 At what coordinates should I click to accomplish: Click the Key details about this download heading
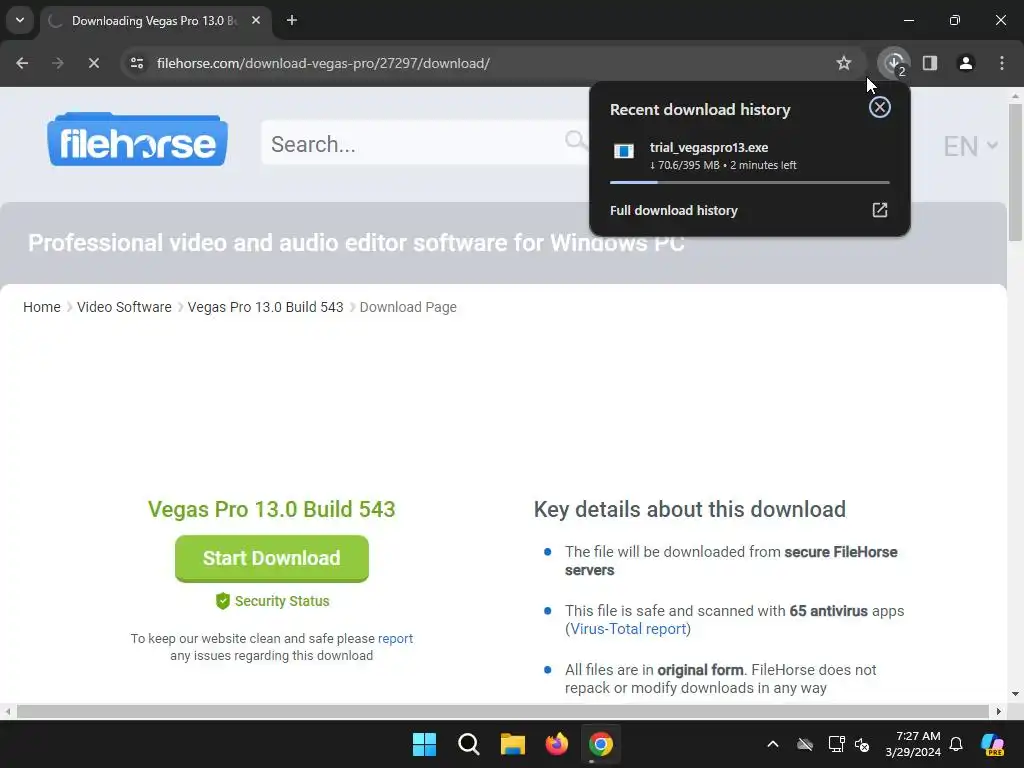click(690, 509)
